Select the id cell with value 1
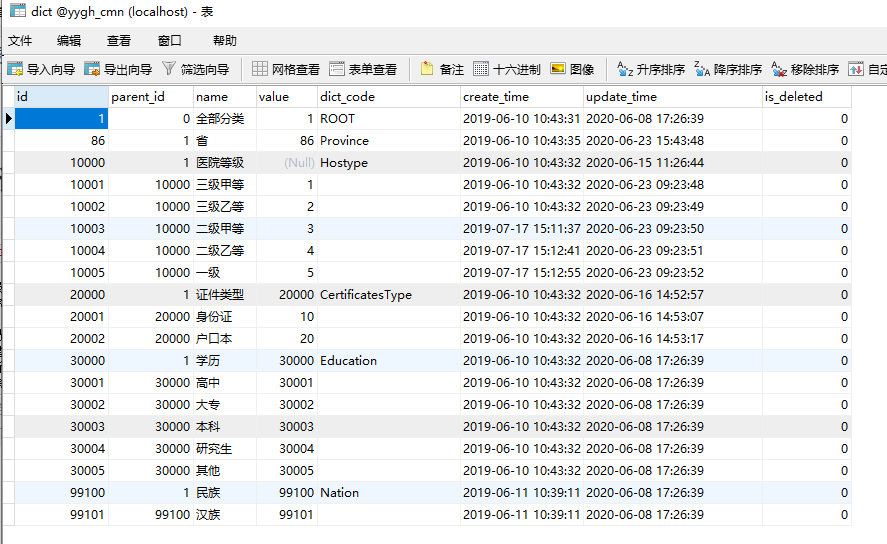The width and height of the screenshot is (887, 544). [x=61, y=119]
